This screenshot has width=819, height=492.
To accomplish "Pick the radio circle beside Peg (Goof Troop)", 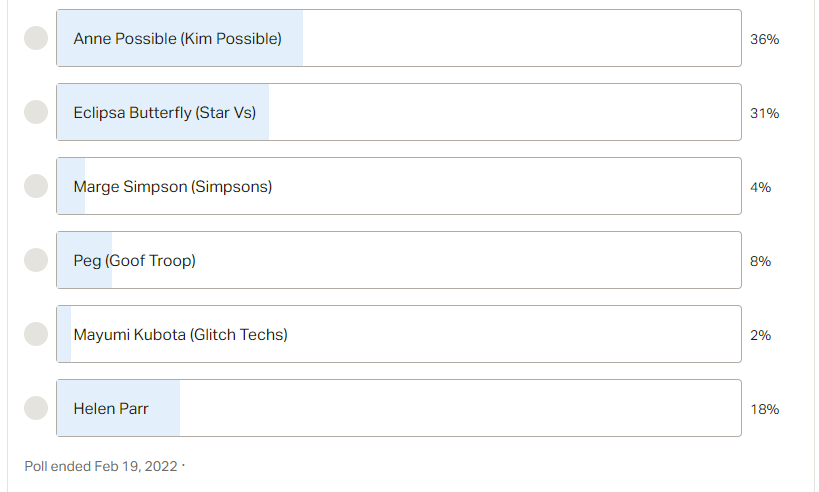I will pos(36,260).
